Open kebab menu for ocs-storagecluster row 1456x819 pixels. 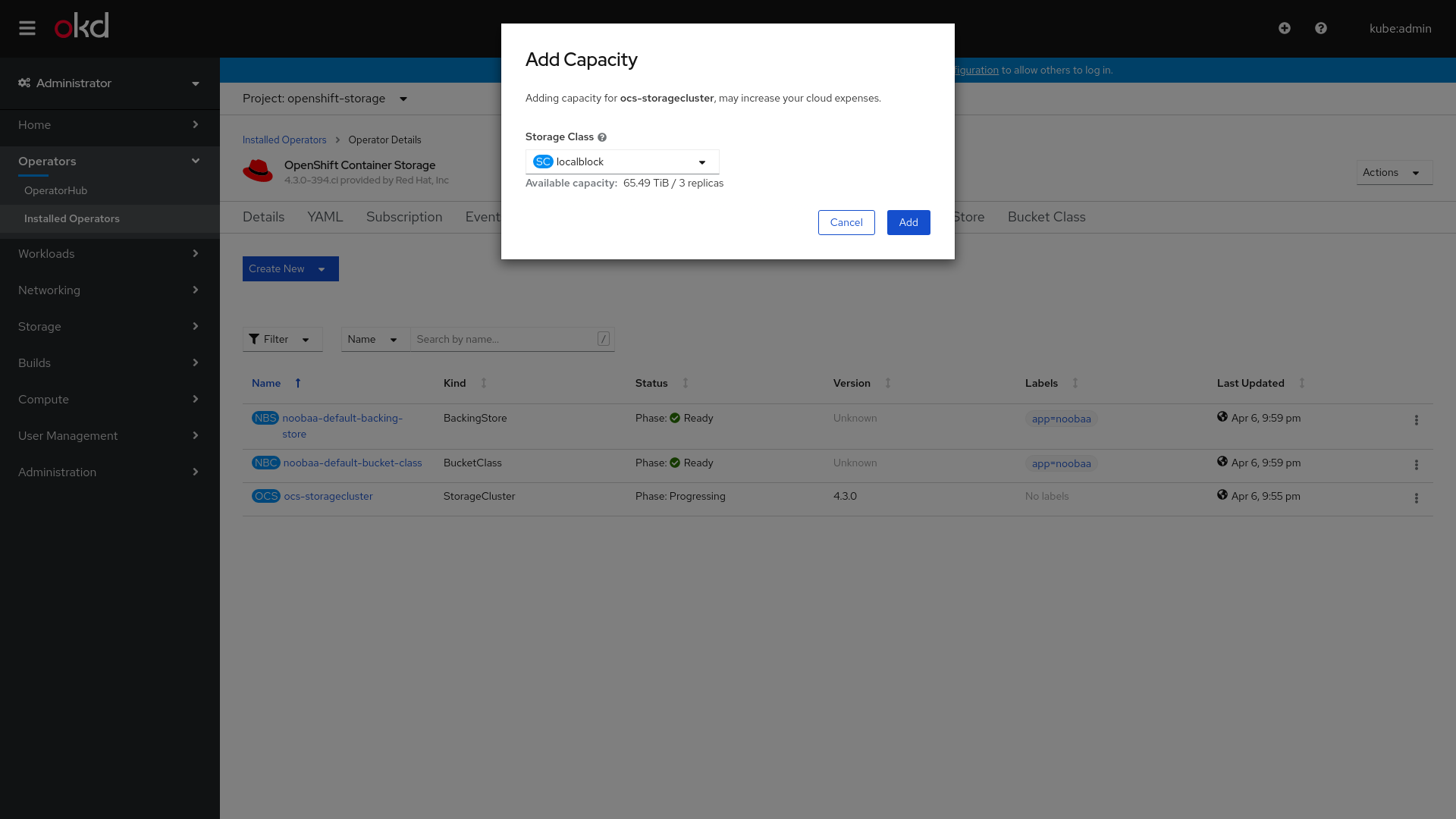click(1416, 498)
